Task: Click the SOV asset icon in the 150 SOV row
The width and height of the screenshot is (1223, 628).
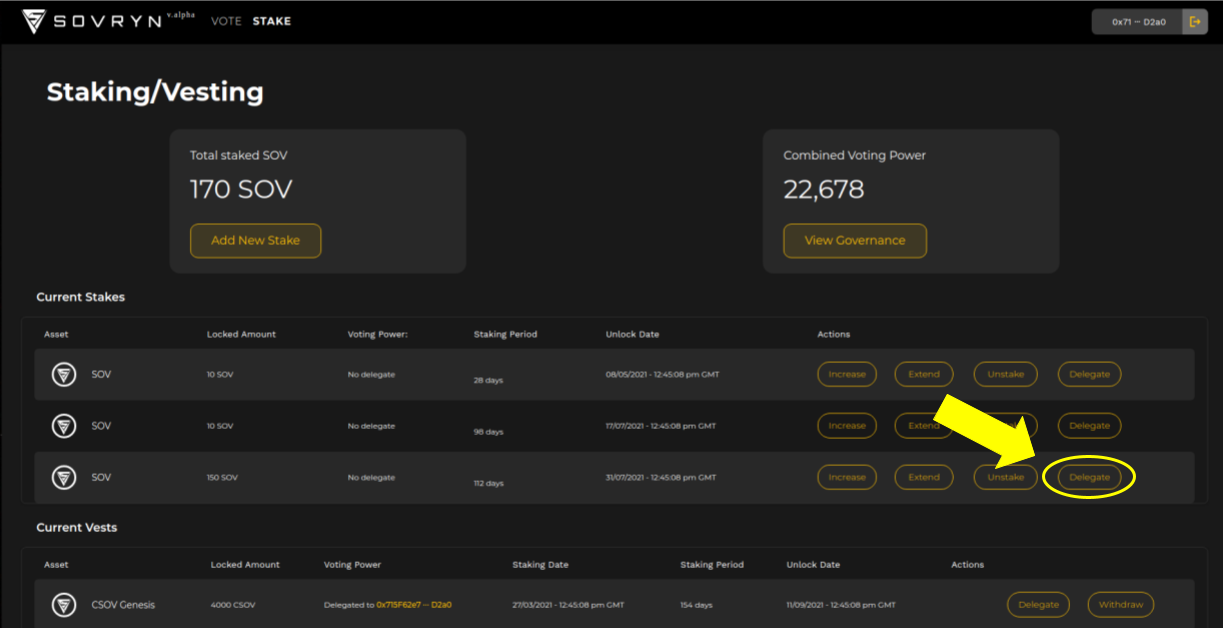Action: coord(64,478)
